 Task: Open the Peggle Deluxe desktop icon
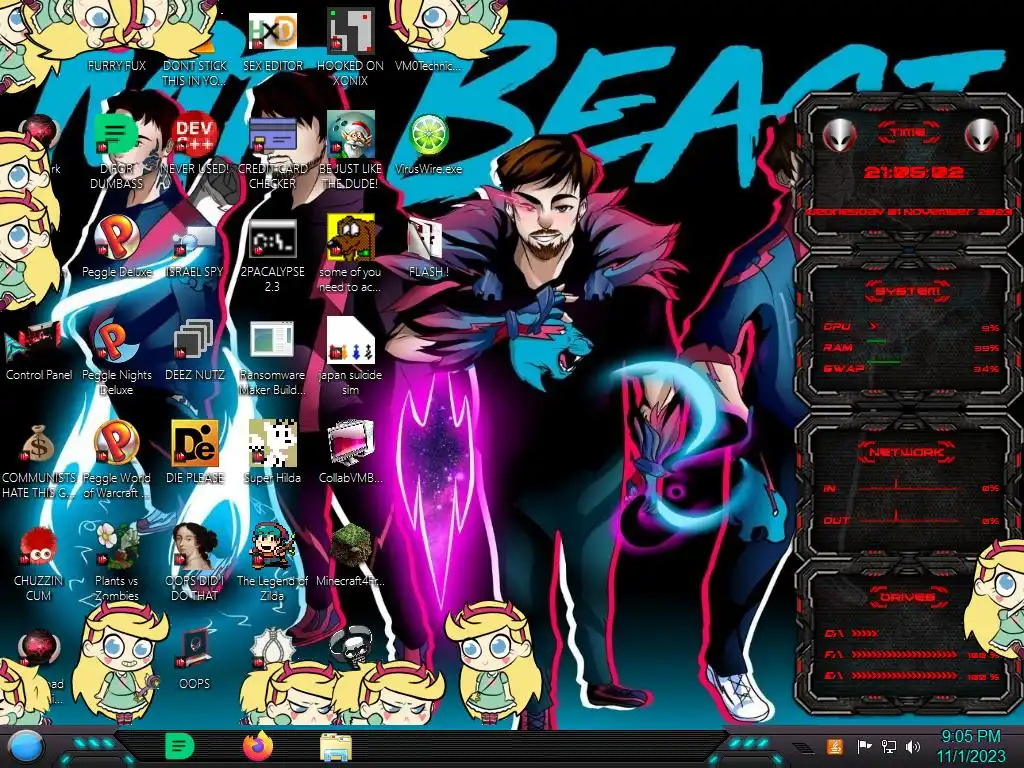[116, 238]
